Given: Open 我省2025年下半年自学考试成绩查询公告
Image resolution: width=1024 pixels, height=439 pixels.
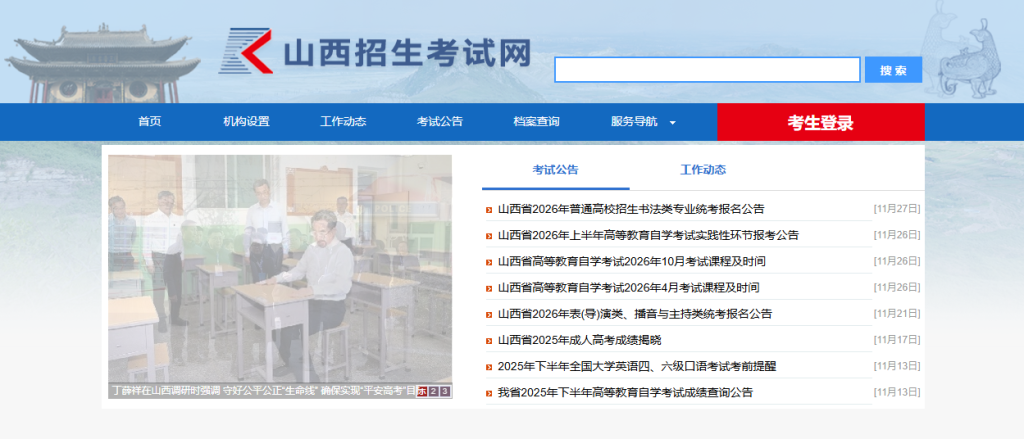Looking at the screenshot, I should click(625, 392).
